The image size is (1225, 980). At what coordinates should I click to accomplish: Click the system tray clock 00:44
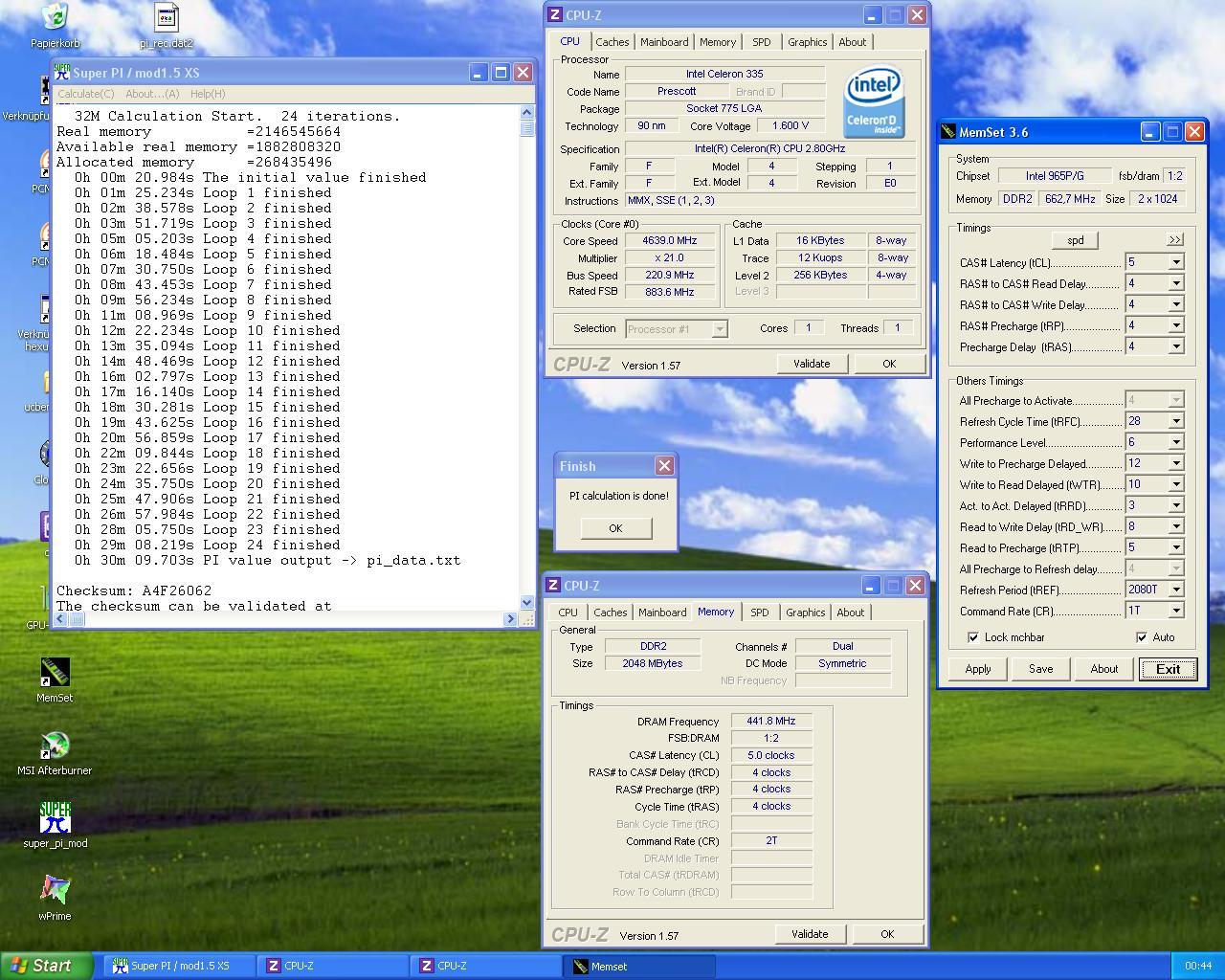point(1197,966)
